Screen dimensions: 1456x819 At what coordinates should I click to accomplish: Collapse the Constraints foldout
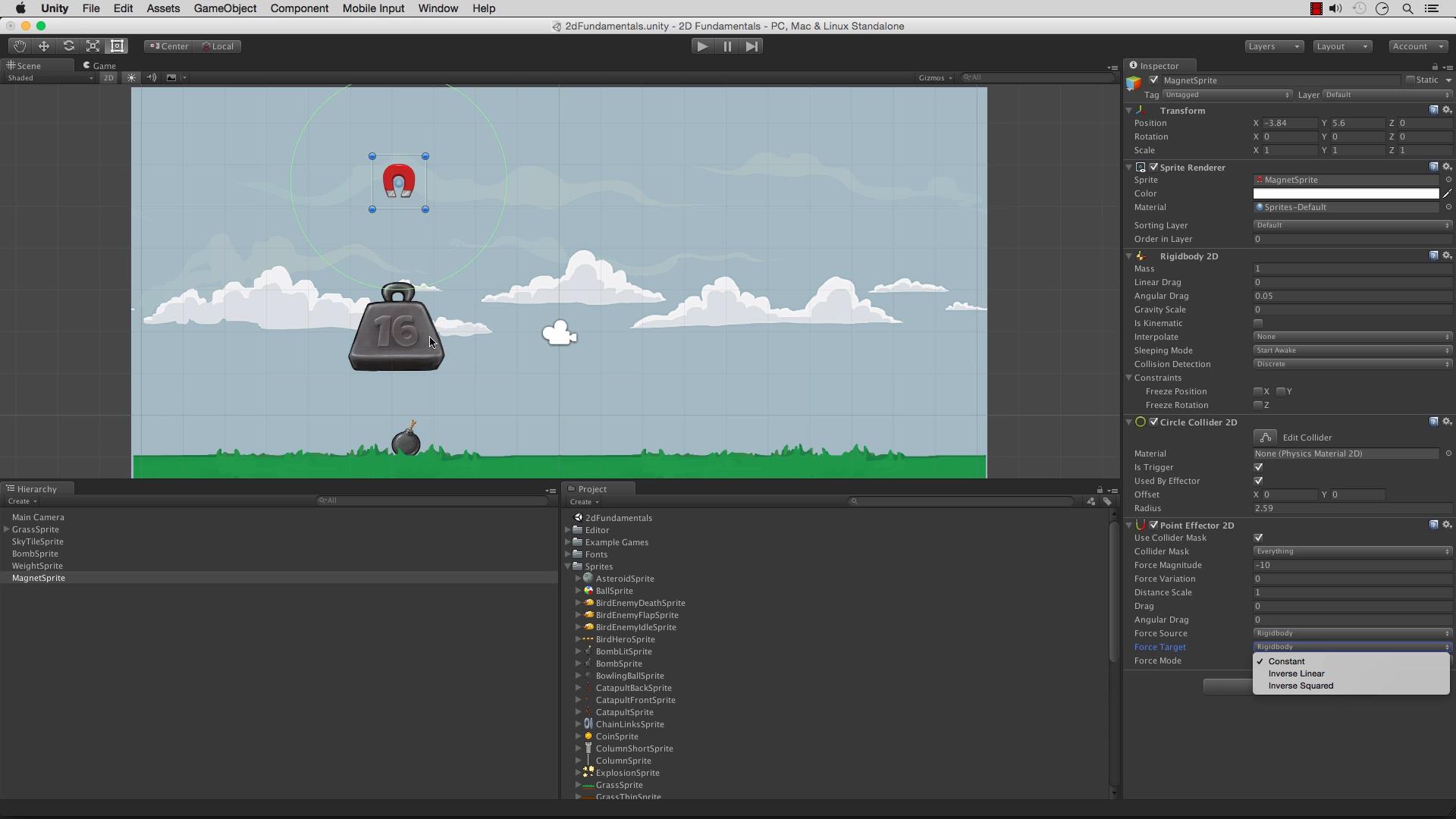click(x=1128, y=378)
